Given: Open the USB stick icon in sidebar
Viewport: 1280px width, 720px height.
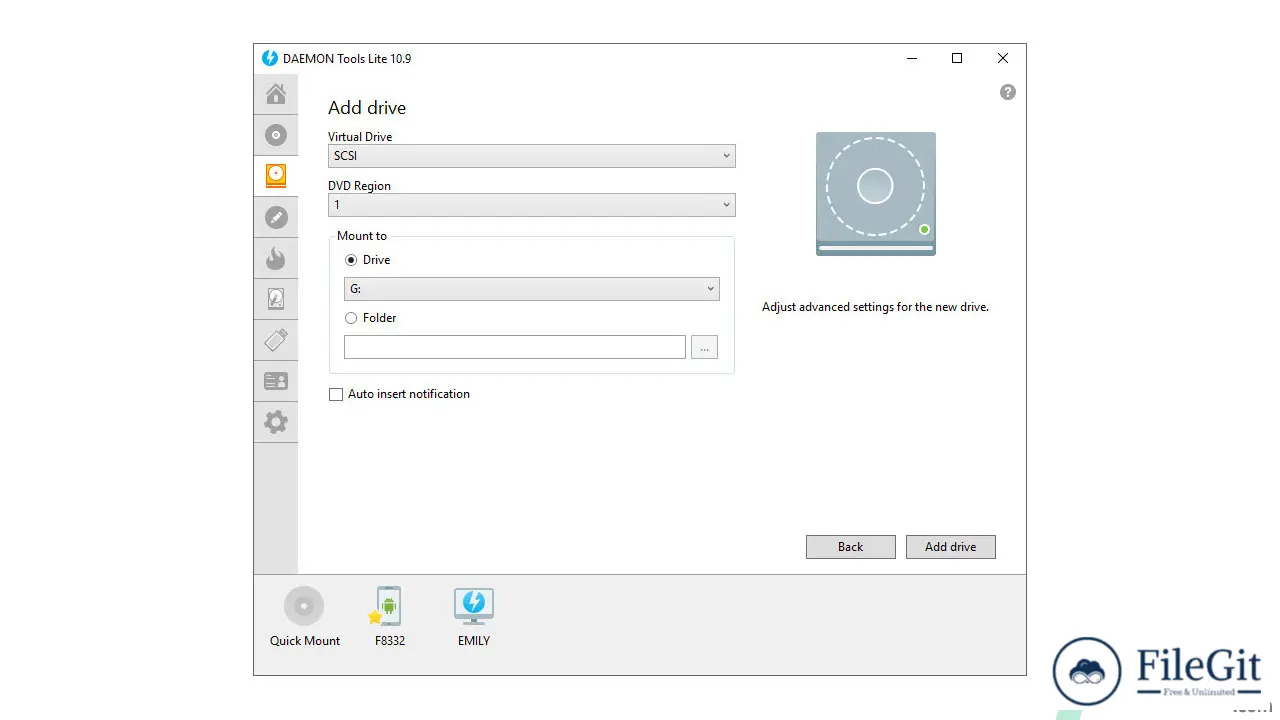Looking at the screenshot, I should pos(276,340).
